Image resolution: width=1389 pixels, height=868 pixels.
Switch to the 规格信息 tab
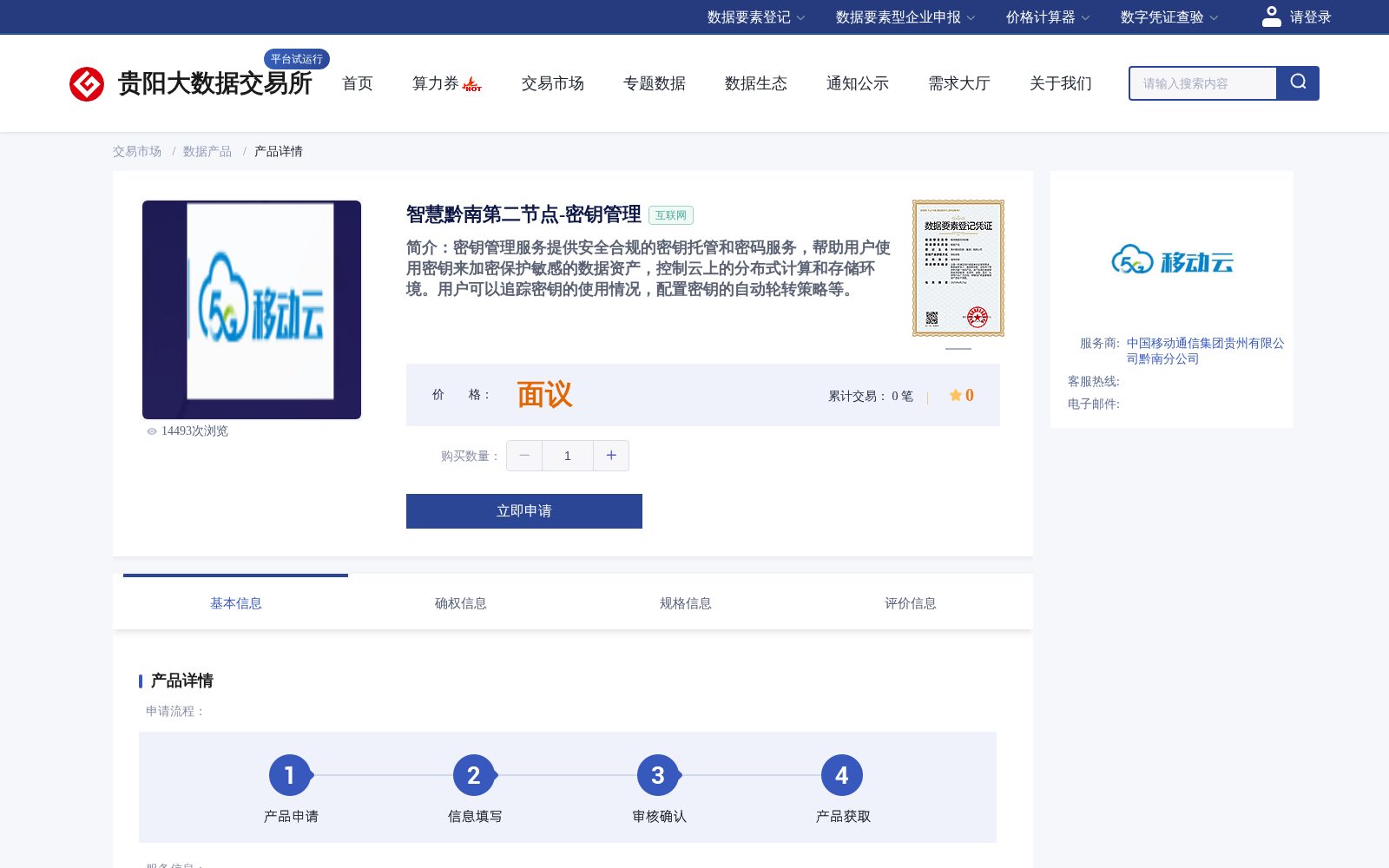686,602
